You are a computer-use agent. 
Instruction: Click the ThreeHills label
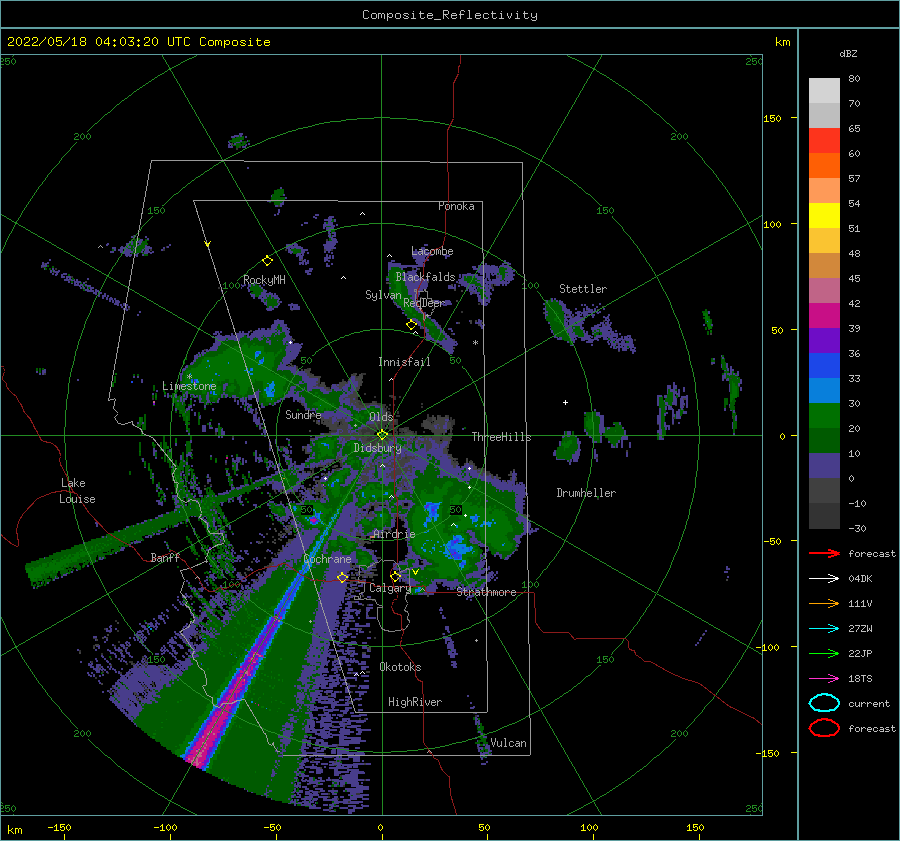tap(502, 437)
